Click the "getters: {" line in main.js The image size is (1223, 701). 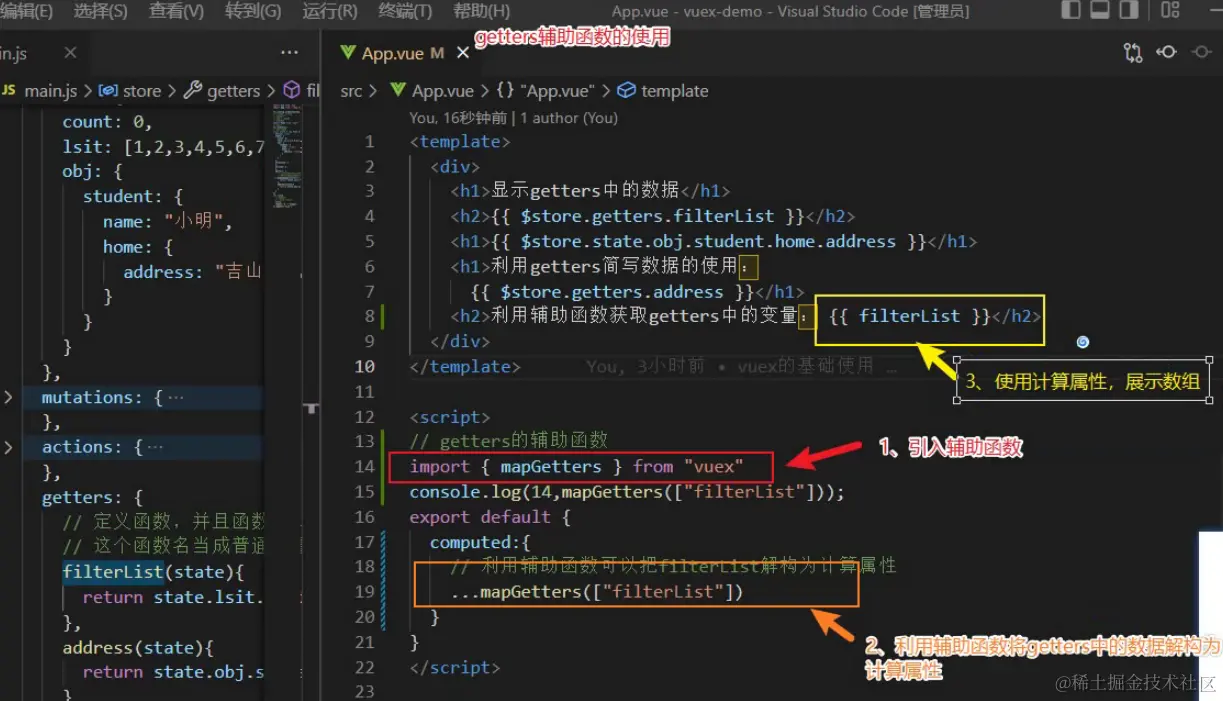pyautogui.click(x=93, y=497)
